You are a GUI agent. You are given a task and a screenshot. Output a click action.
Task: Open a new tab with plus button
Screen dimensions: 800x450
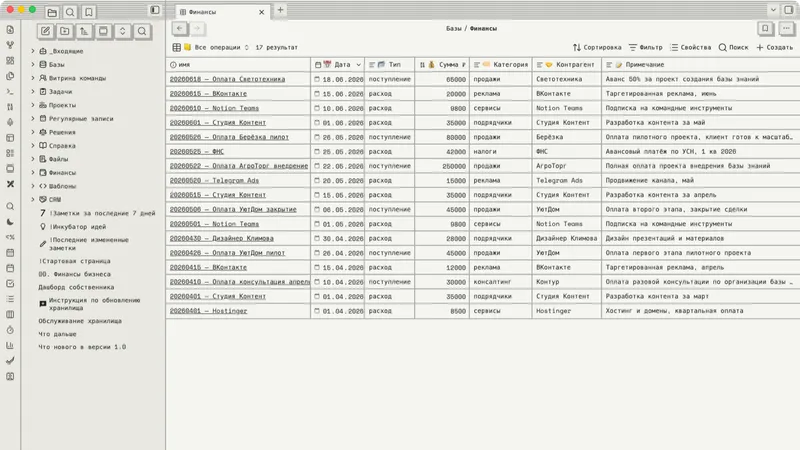[x=280, y=10]
